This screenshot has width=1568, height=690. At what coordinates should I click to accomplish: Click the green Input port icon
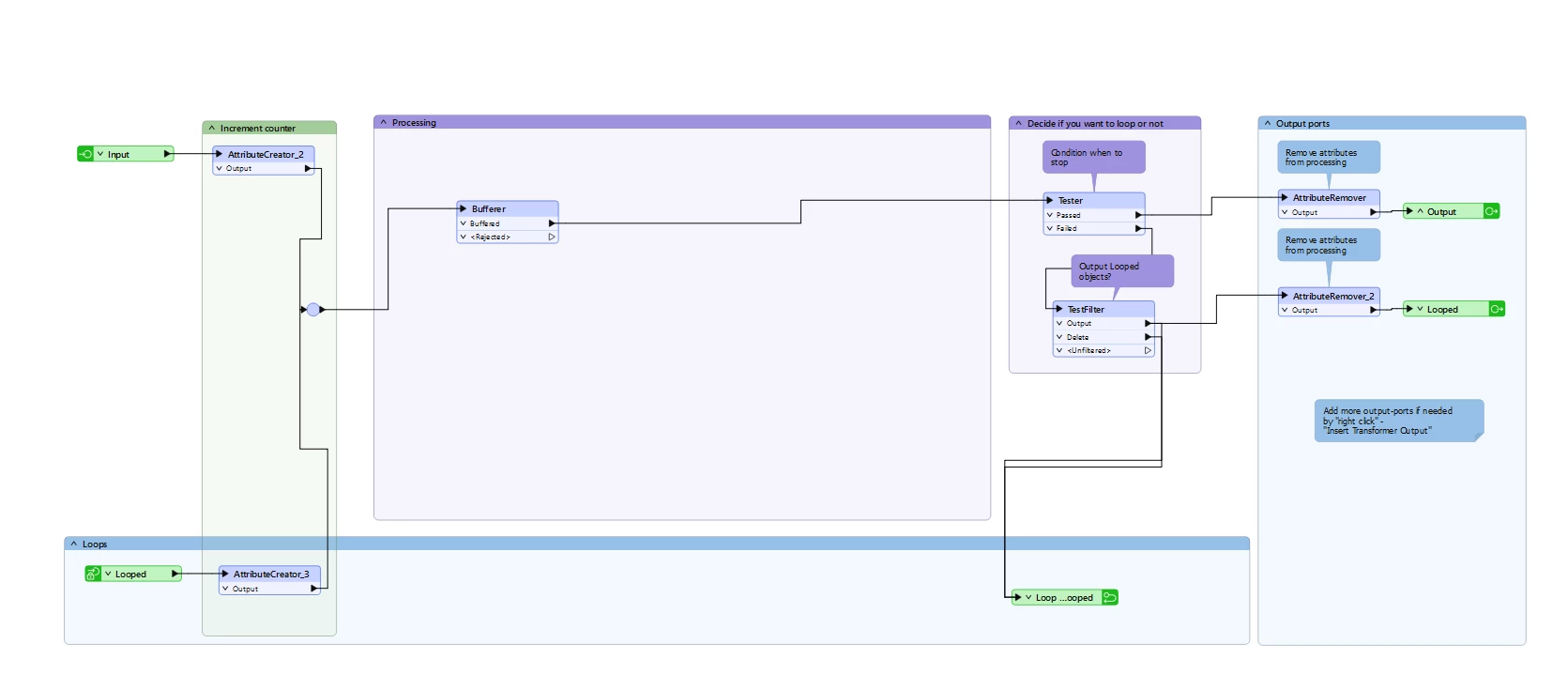click(85, 154)
